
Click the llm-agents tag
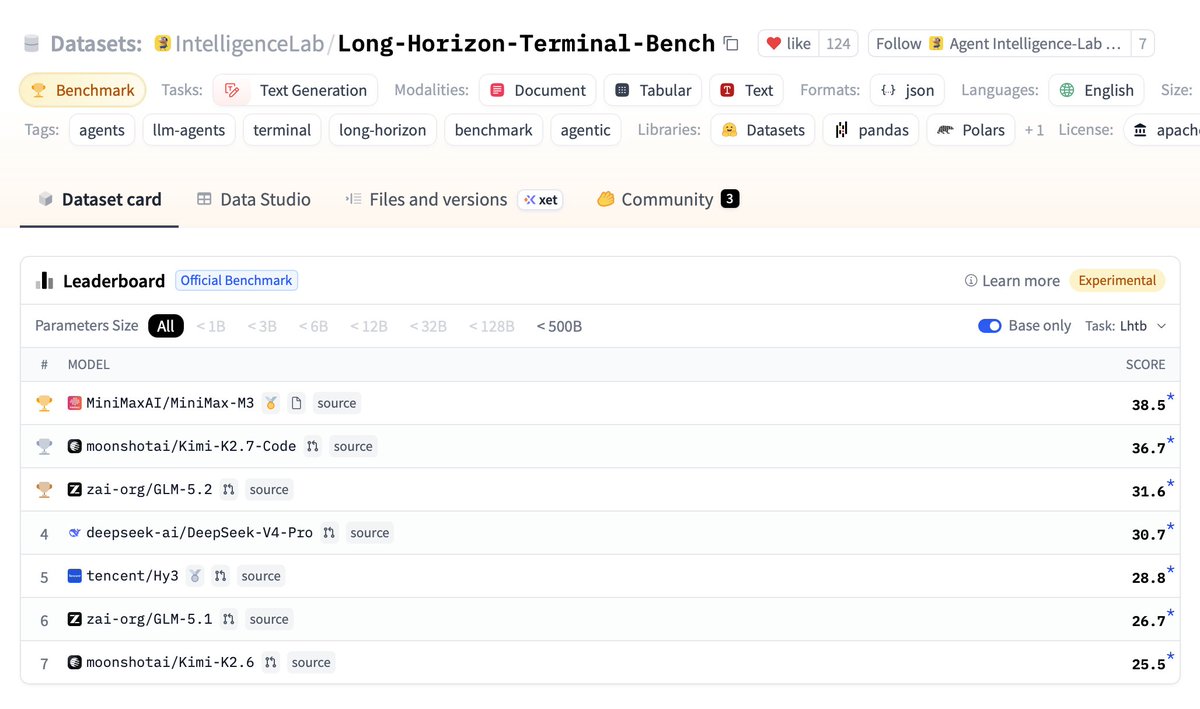tap(190, 130)
